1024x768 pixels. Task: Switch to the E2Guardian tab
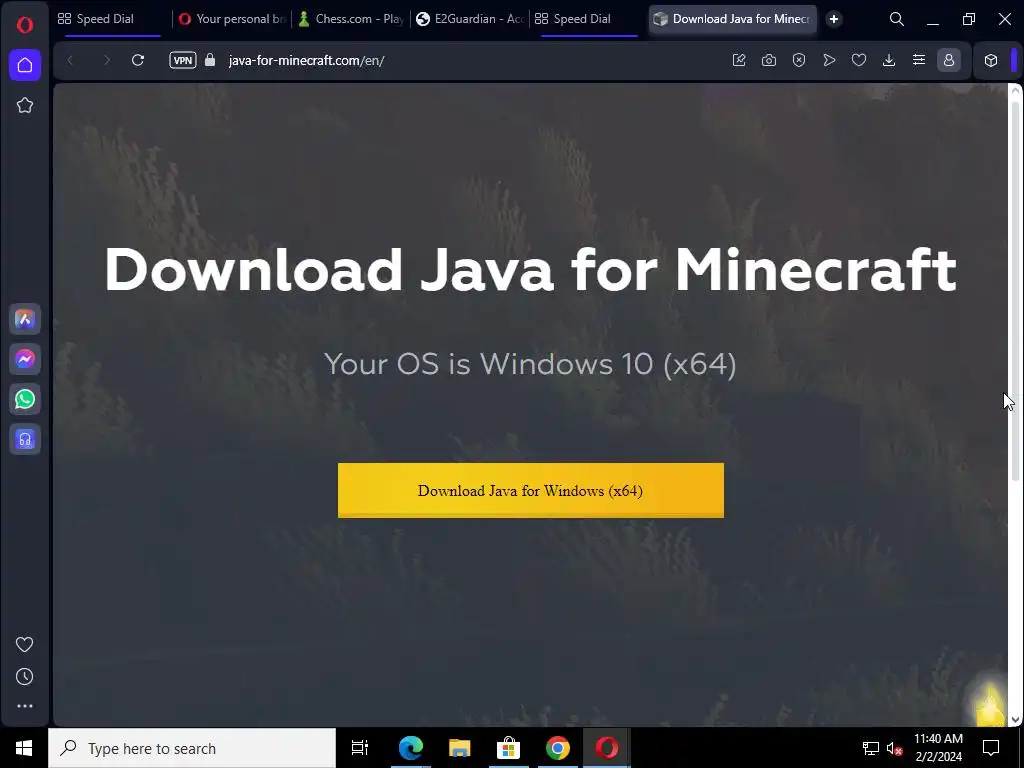[x=470, y=19]
